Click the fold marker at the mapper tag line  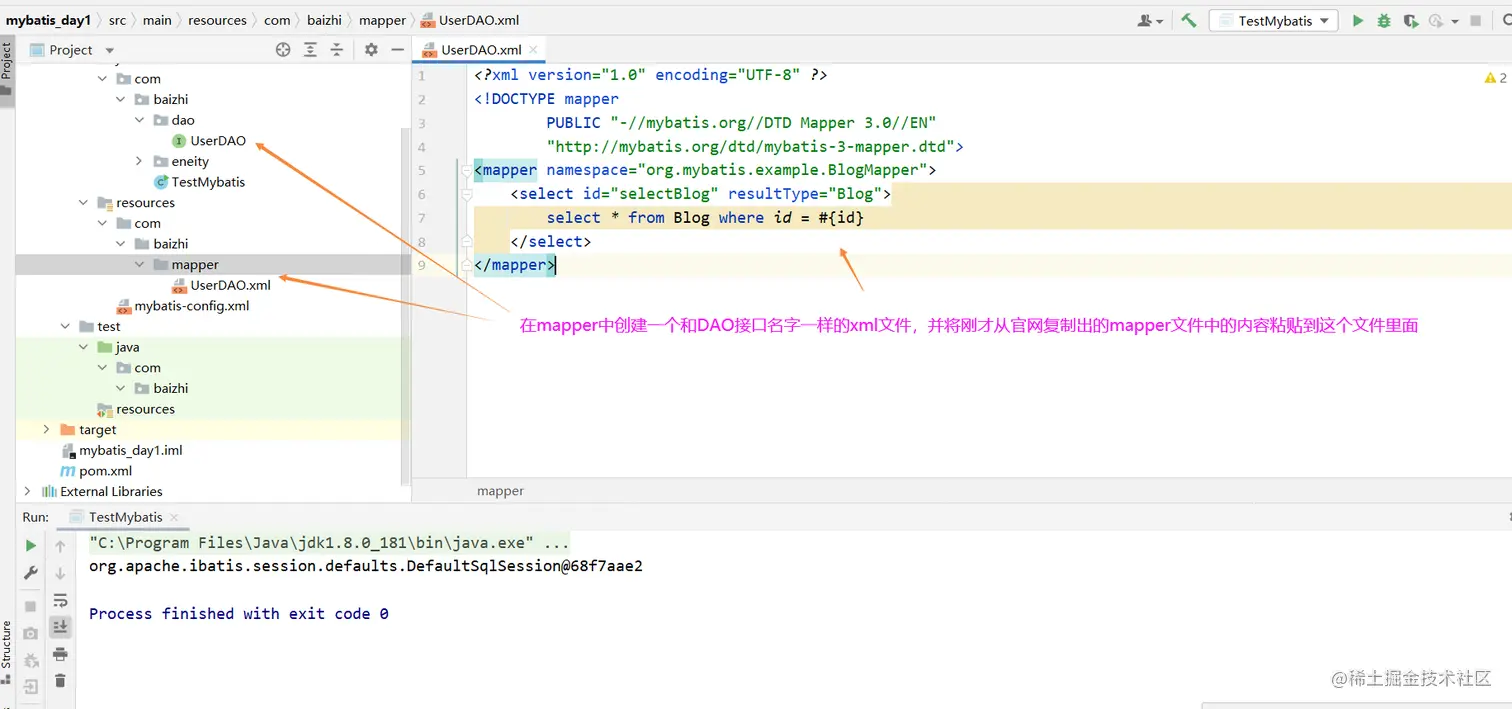pos(467,170)
